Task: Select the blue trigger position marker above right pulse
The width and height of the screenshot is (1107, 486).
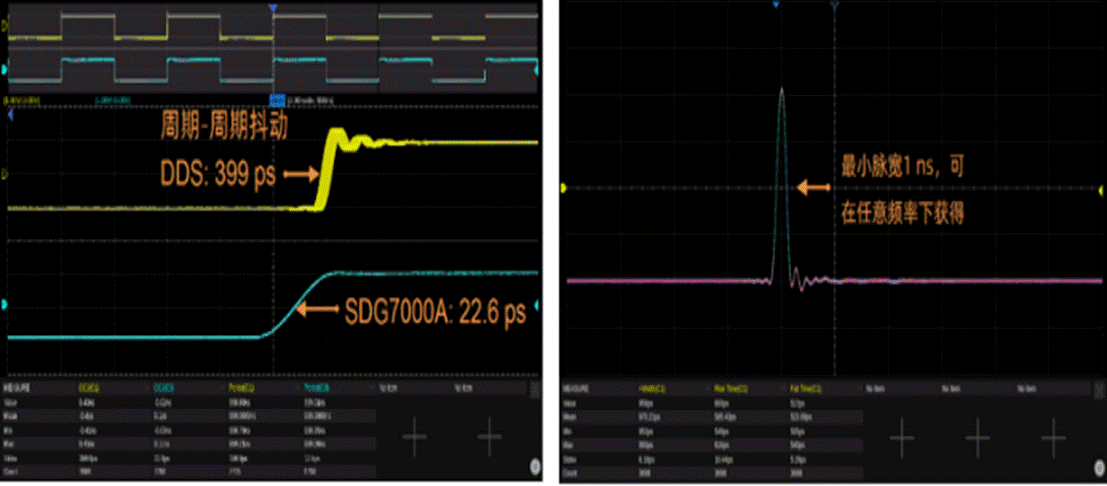Action: point(776,6)
